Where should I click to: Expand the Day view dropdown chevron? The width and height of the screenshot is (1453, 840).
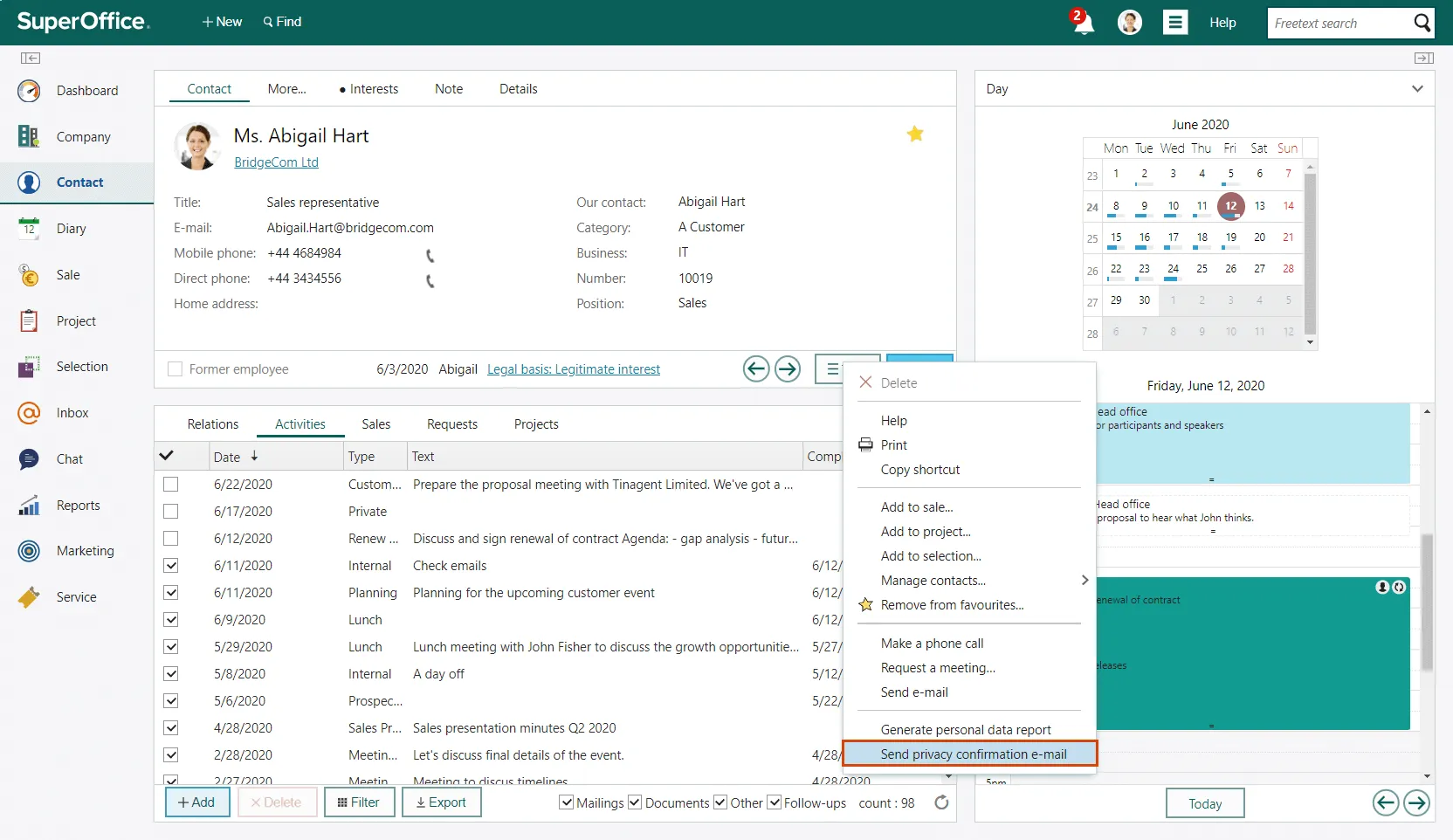click(1416, 89)
